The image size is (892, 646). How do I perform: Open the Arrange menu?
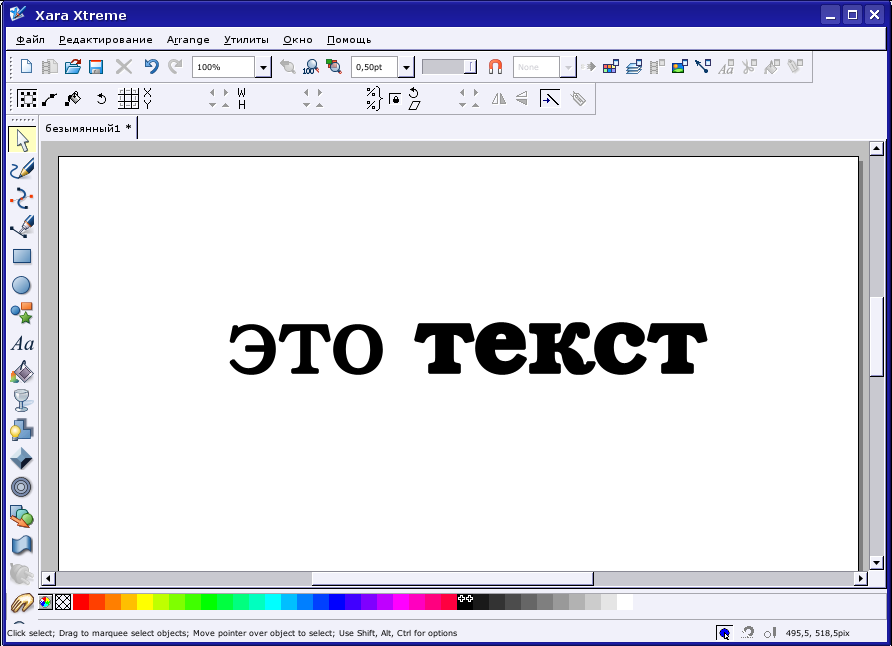188,40
